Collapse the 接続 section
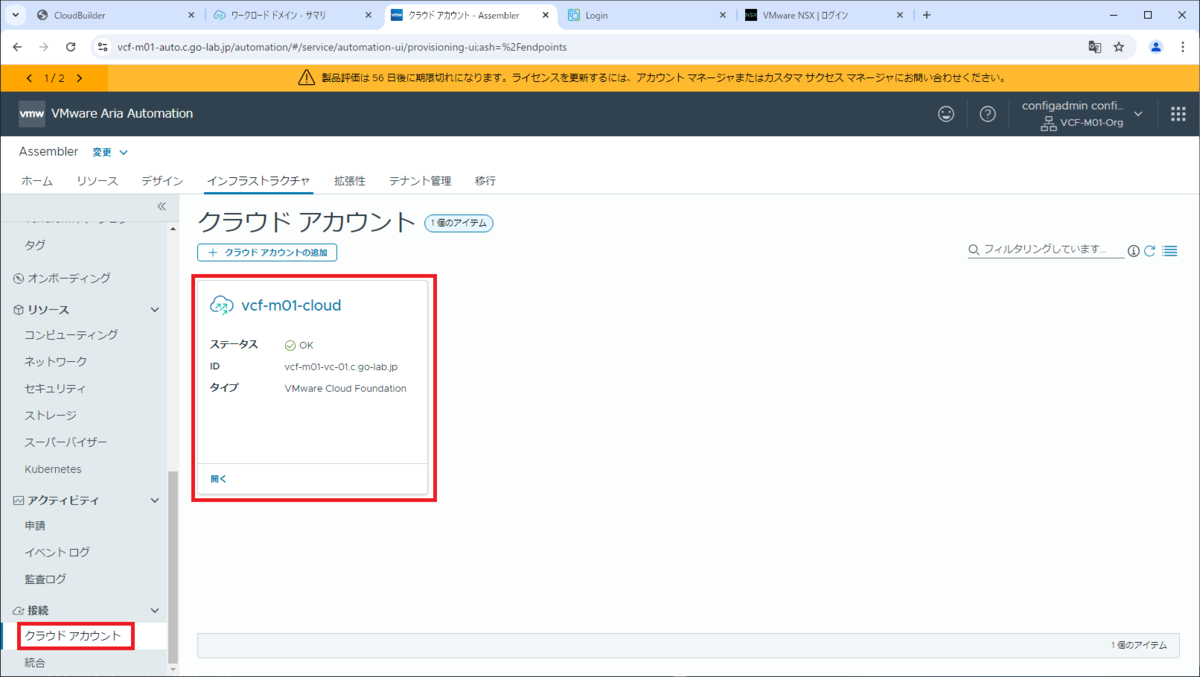Screen dimensions: 1200x677 point(154,610)
